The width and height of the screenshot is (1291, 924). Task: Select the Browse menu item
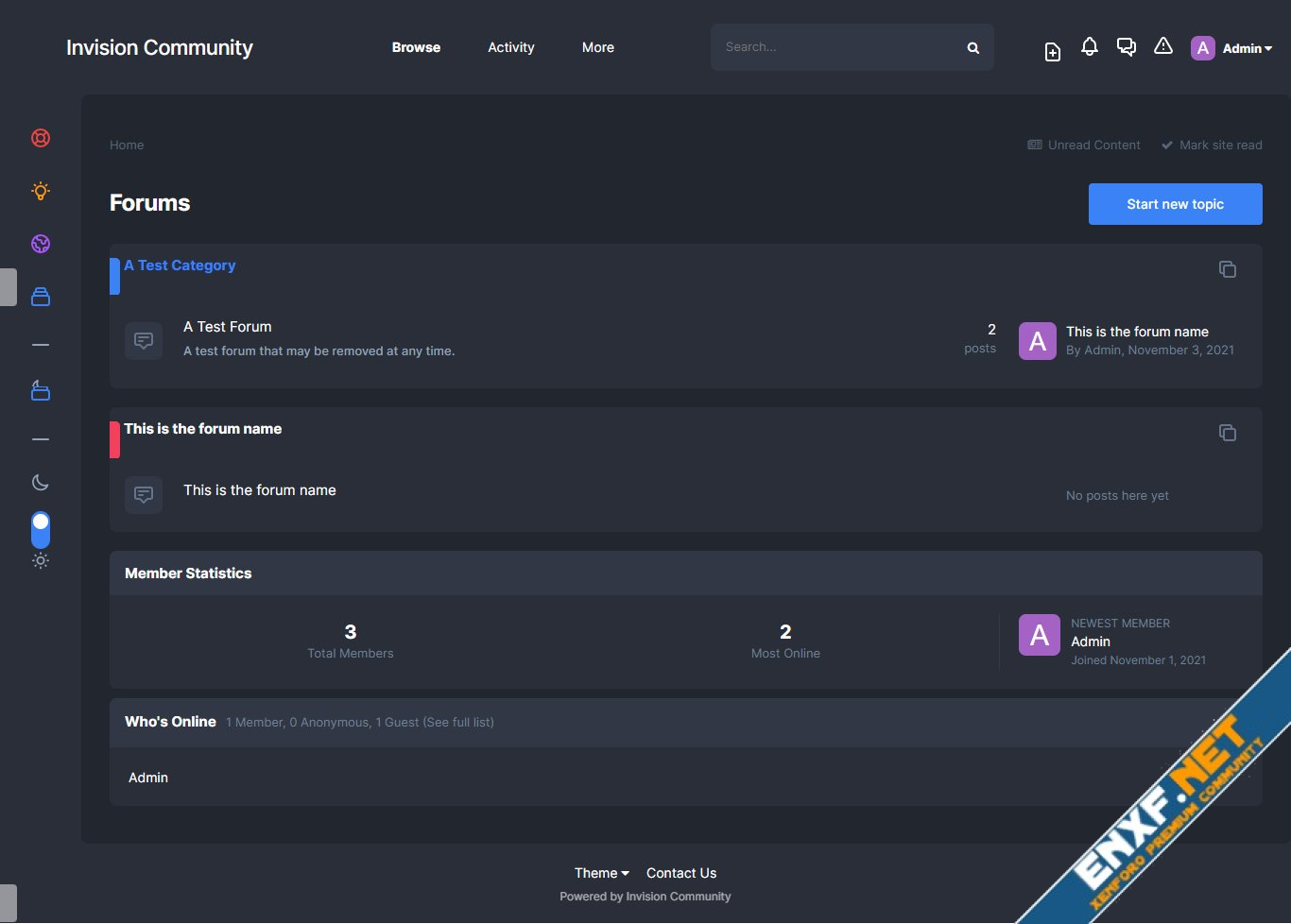tap(416, 47)
